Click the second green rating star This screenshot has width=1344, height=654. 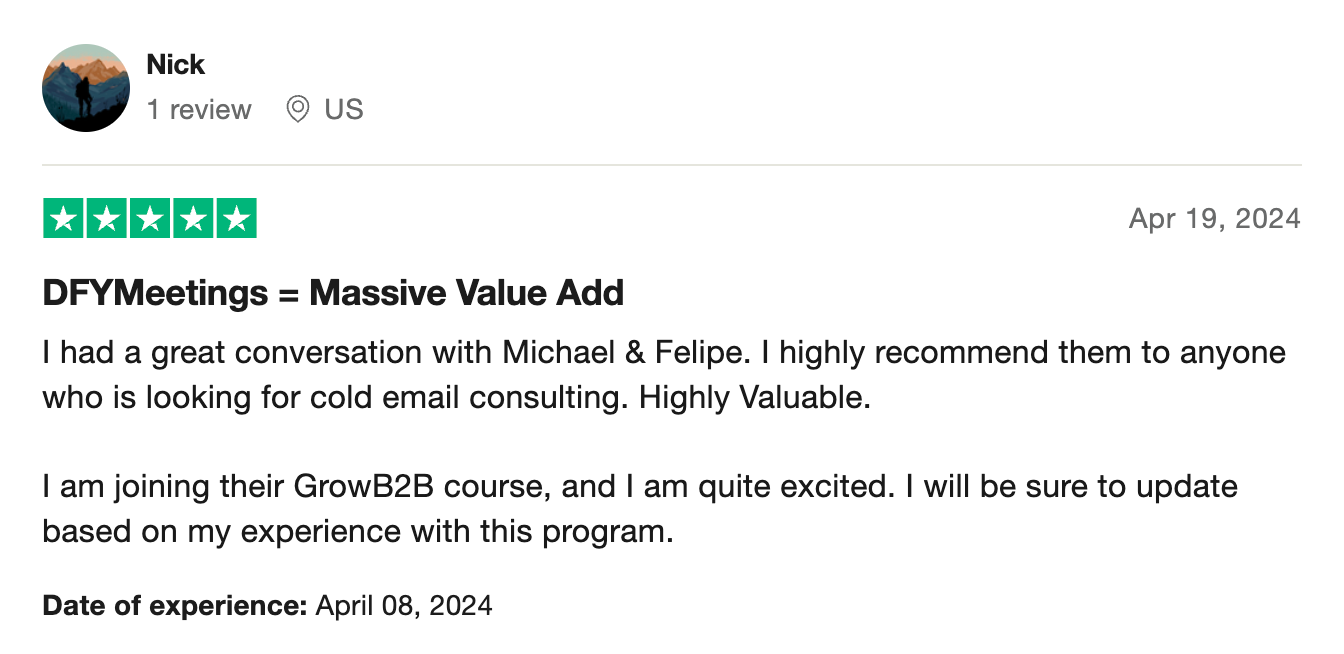[107, 219]
